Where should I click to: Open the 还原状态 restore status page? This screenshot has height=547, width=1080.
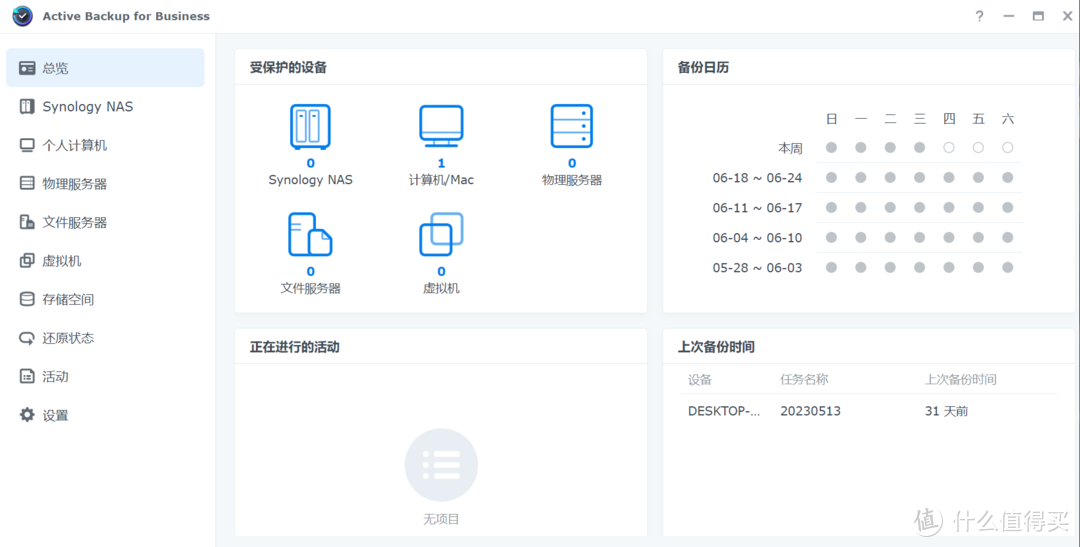click(105, 338)
